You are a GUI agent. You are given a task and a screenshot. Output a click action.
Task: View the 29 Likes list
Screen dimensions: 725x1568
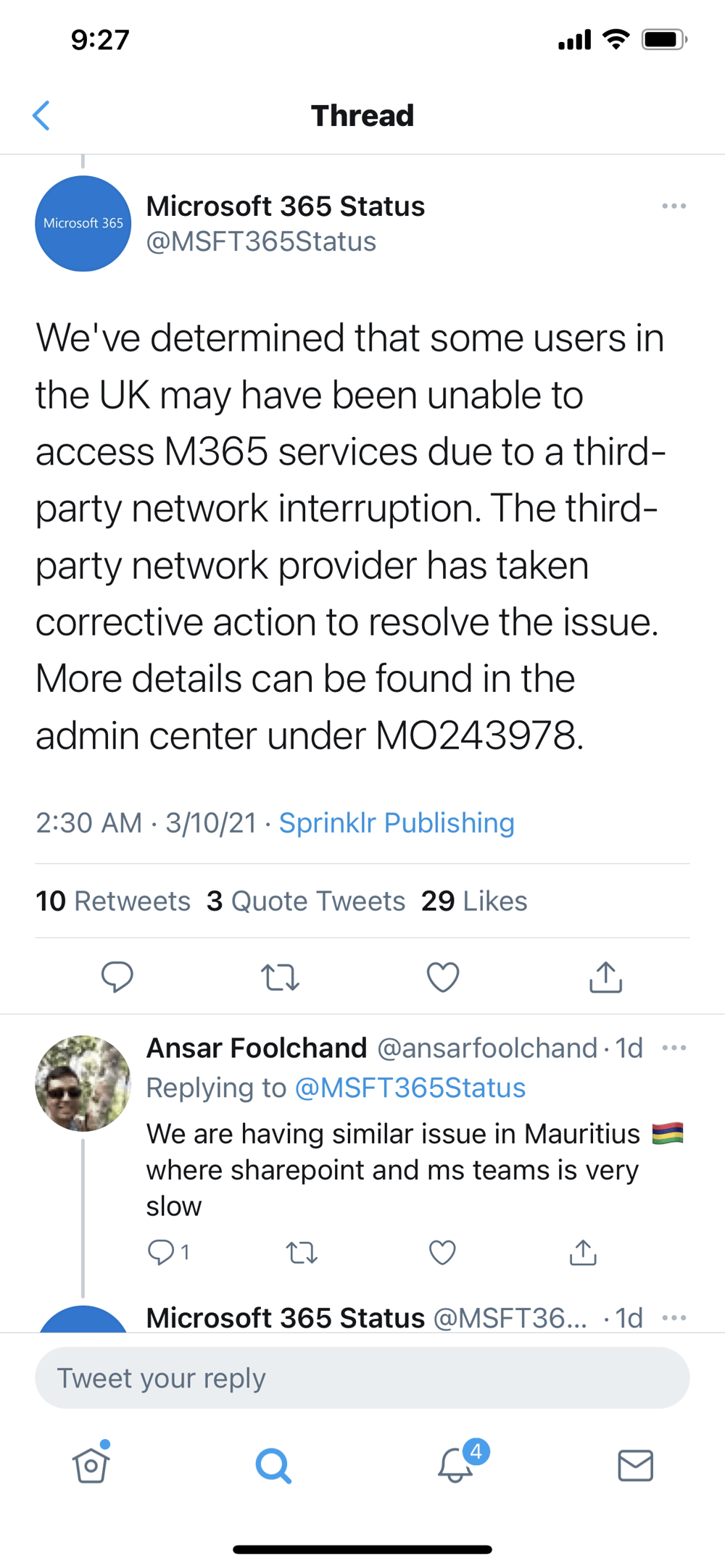(x=475, y=901)
